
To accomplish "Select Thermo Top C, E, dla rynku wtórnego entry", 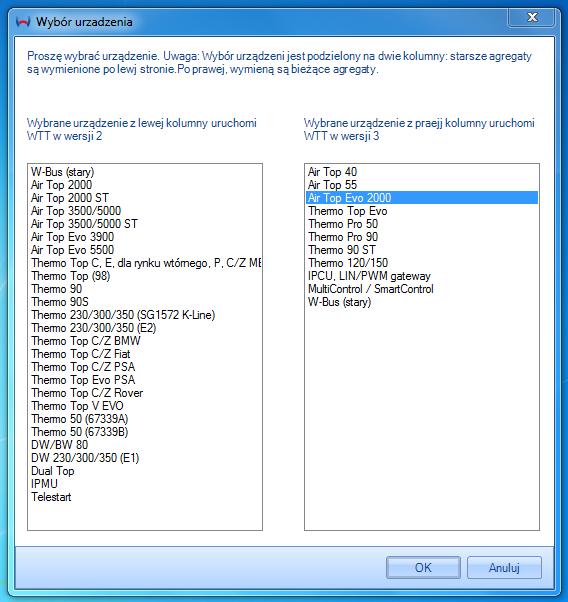I will [x=146, y=263].
